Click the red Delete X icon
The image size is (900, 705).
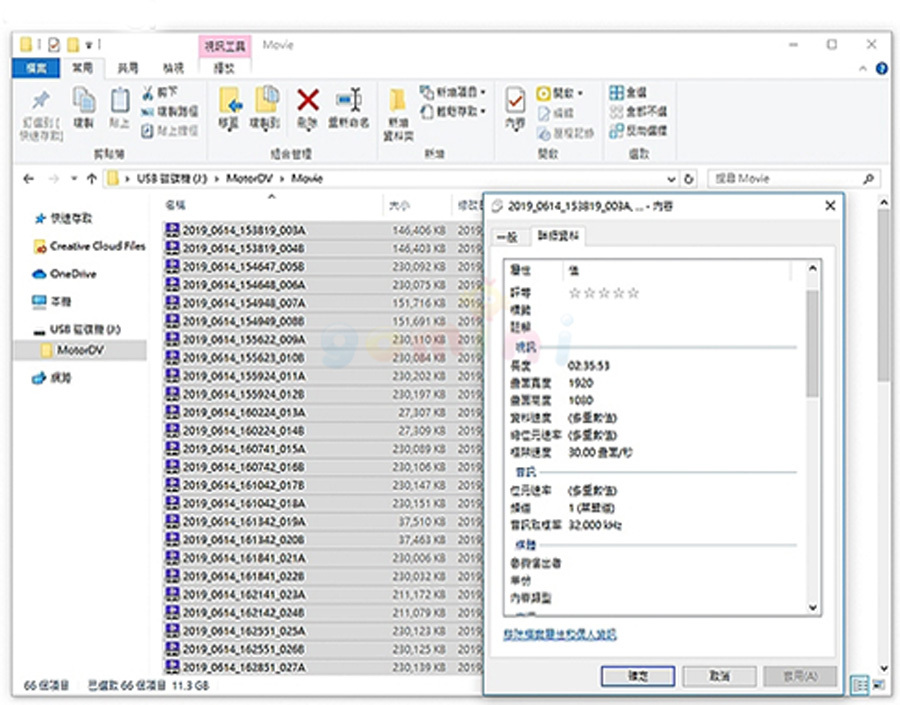[x=308, y=100]
